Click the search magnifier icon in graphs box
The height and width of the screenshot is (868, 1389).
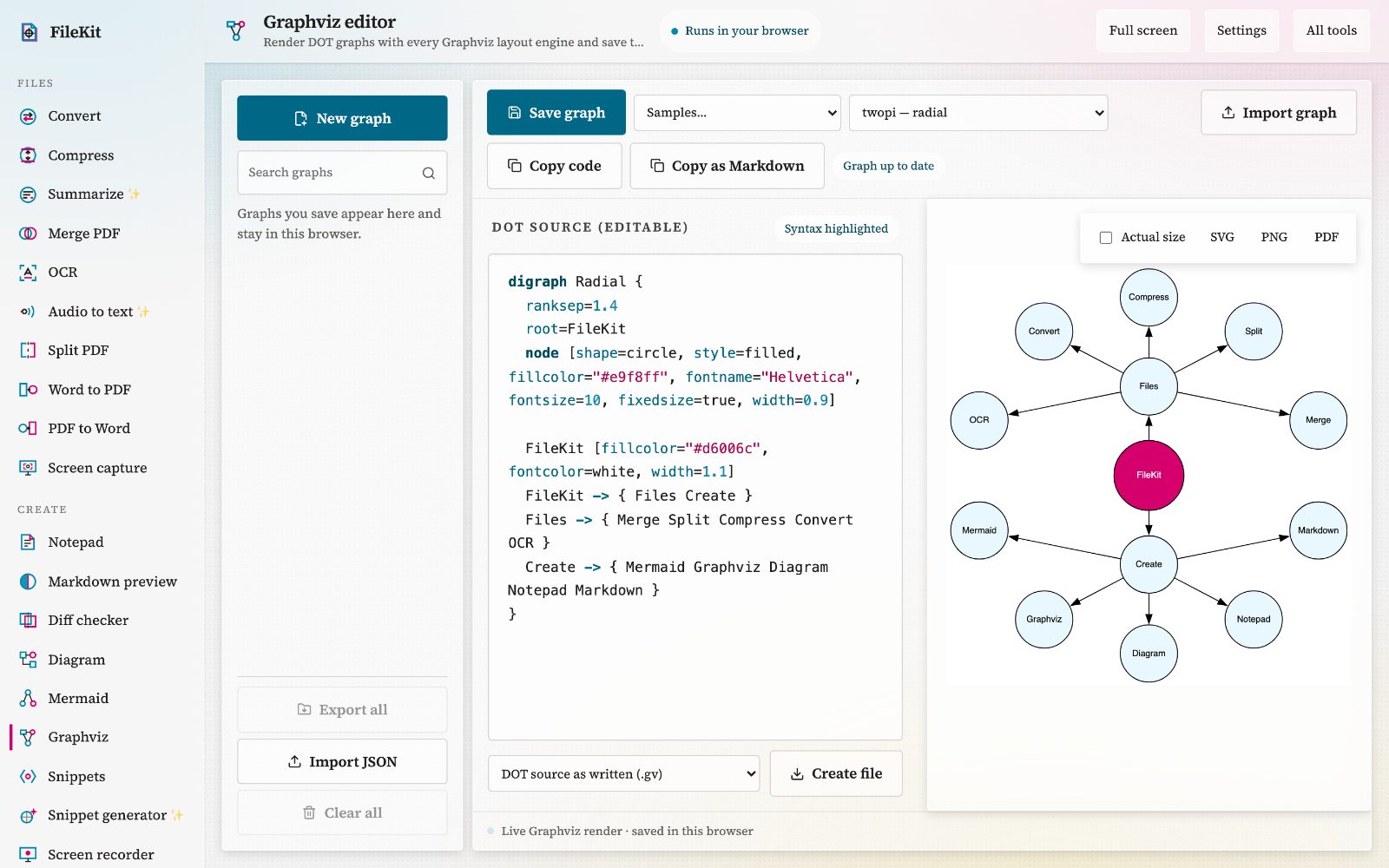429,173
